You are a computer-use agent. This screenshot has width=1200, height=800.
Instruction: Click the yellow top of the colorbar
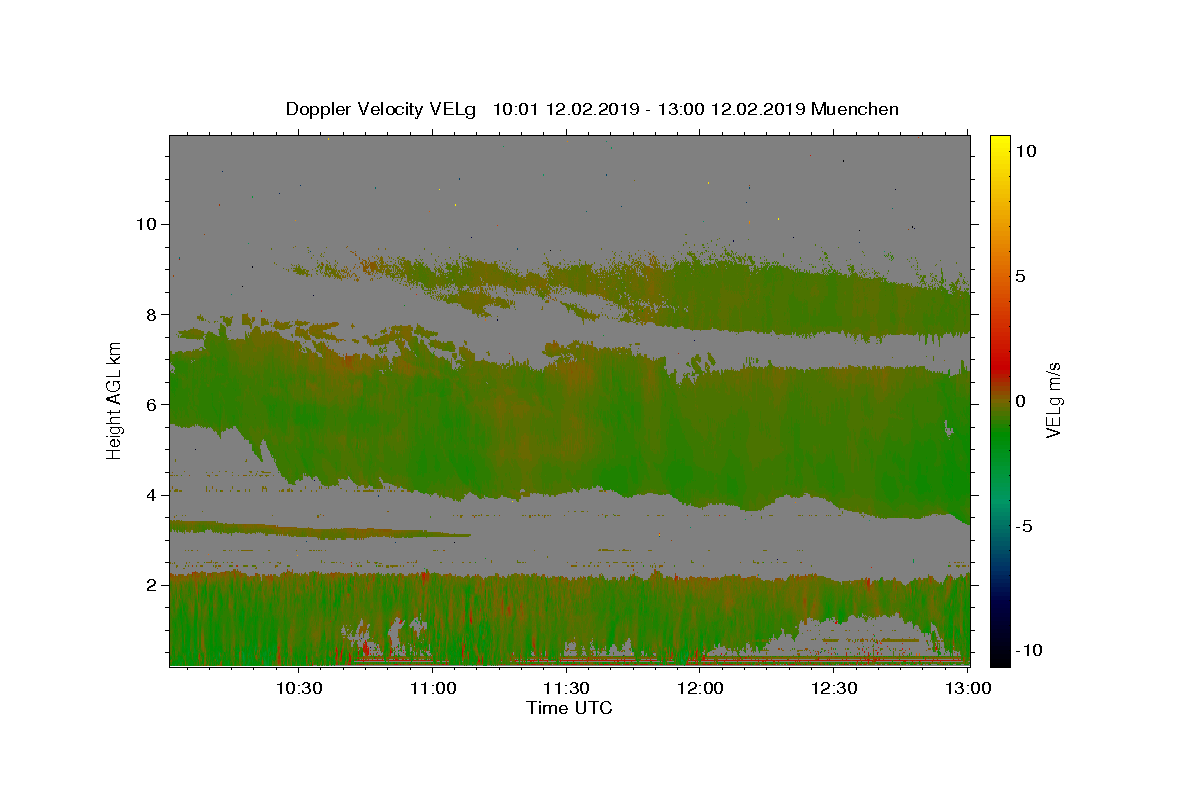pos(1000,145)
